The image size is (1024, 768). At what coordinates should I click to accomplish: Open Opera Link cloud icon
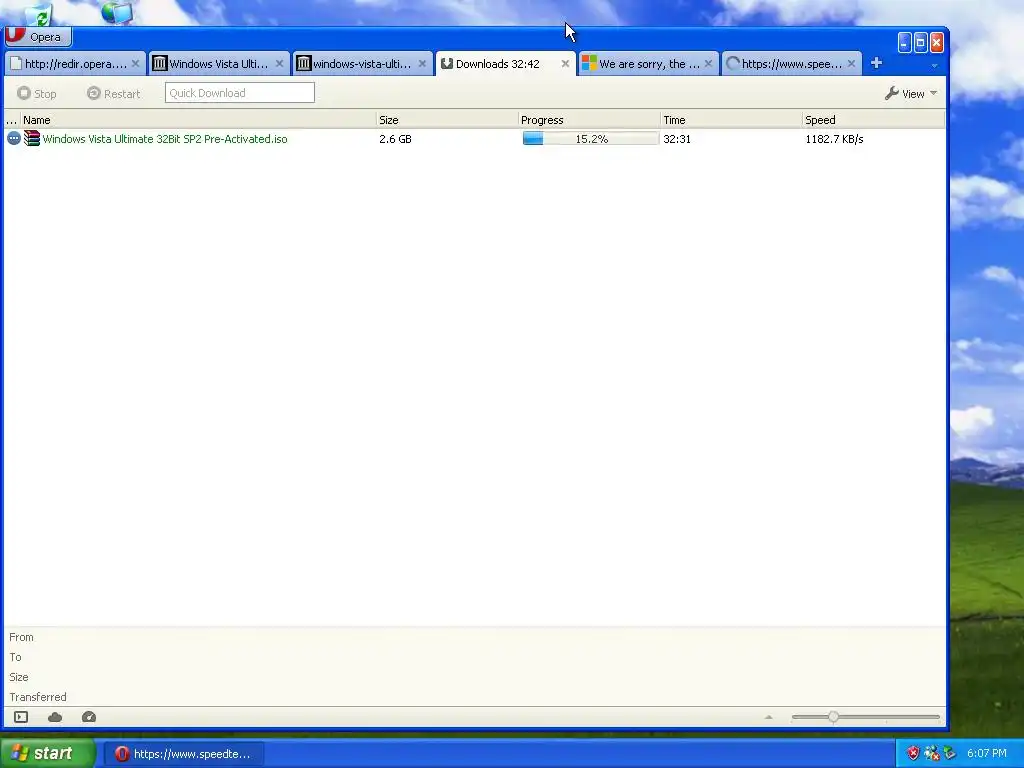(55, 717)
